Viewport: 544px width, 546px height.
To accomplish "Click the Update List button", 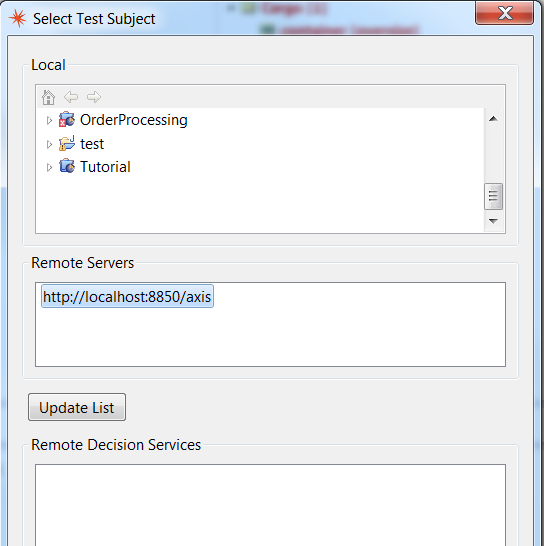I will click(x=77, y=407).
